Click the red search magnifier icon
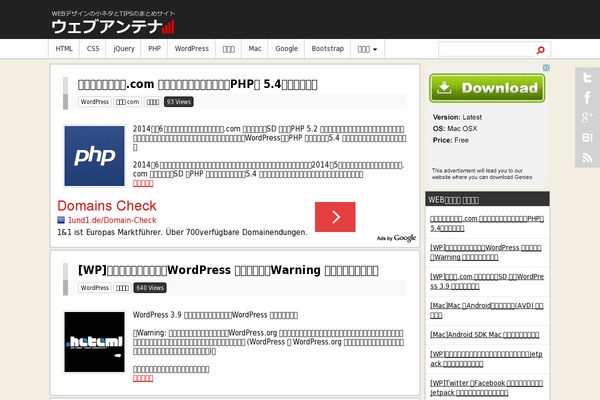This screenshot has width=600, height=400. (x=540, y=50)
